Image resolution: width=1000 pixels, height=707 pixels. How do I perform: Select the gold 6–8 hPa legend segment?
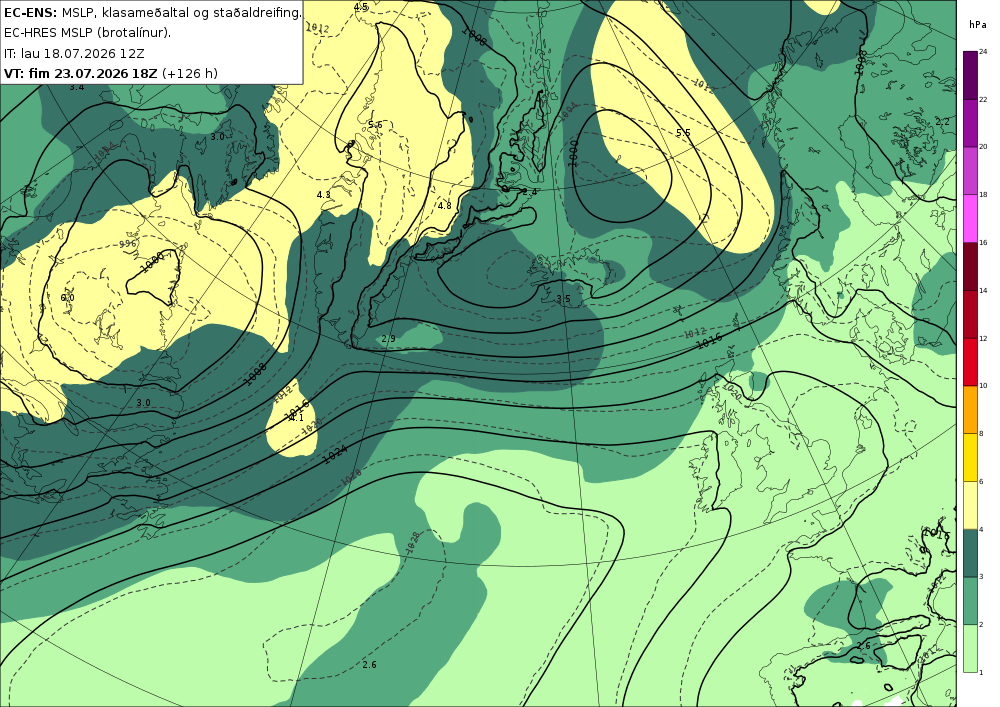(971, 457)
